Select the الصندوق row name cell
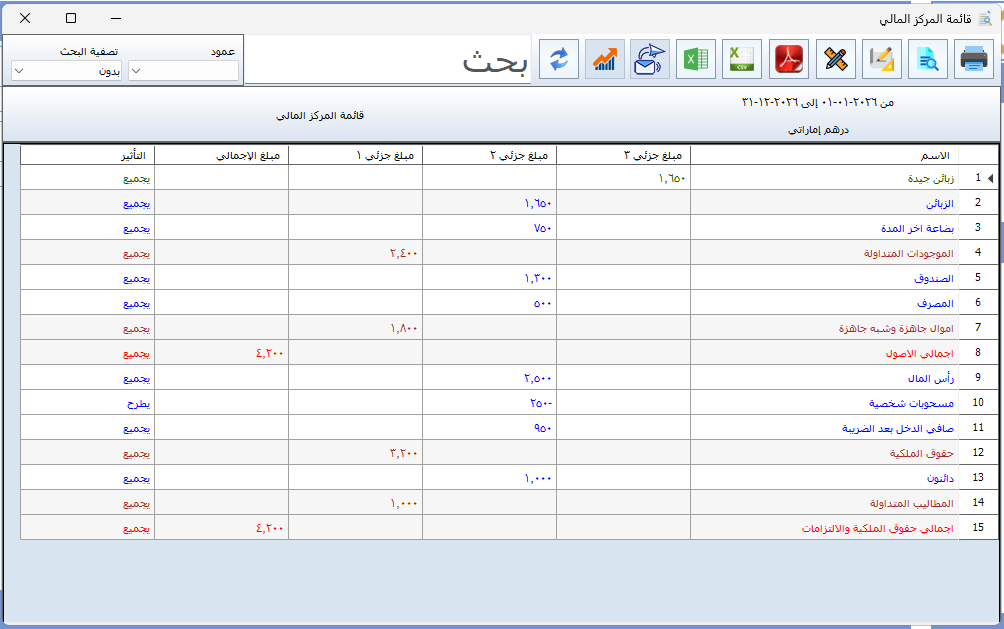The image size is (1004, 629). click(823, 278)
